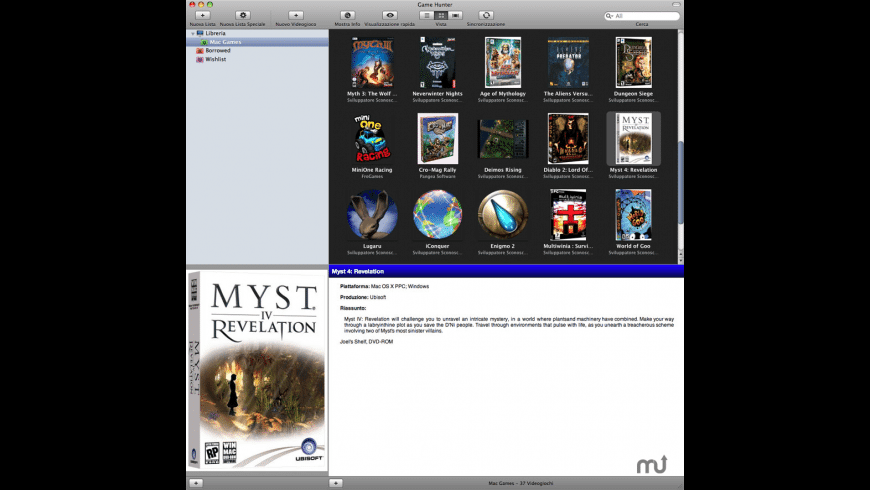Image resolution: width=870 pixels, height=490 pixels.
Task: Click the Dungeon Siege title label
Action: [x=633, y=94]
